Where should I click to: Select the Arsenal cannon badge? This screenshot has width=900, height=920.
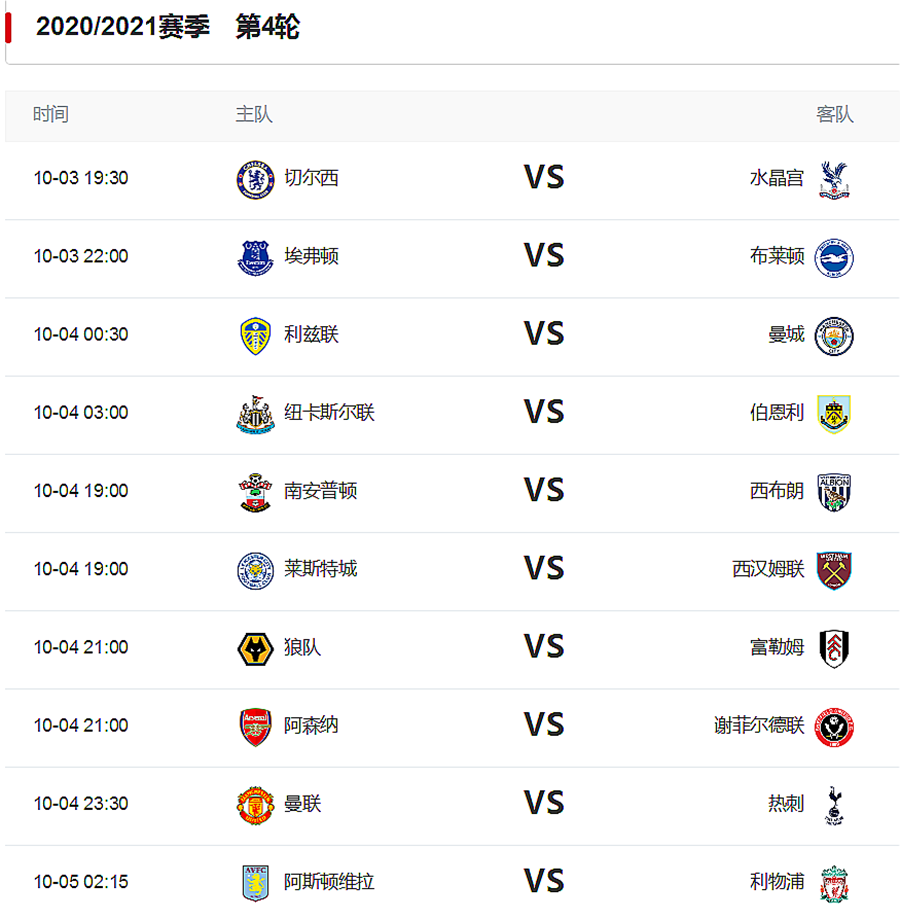(254, 726)
